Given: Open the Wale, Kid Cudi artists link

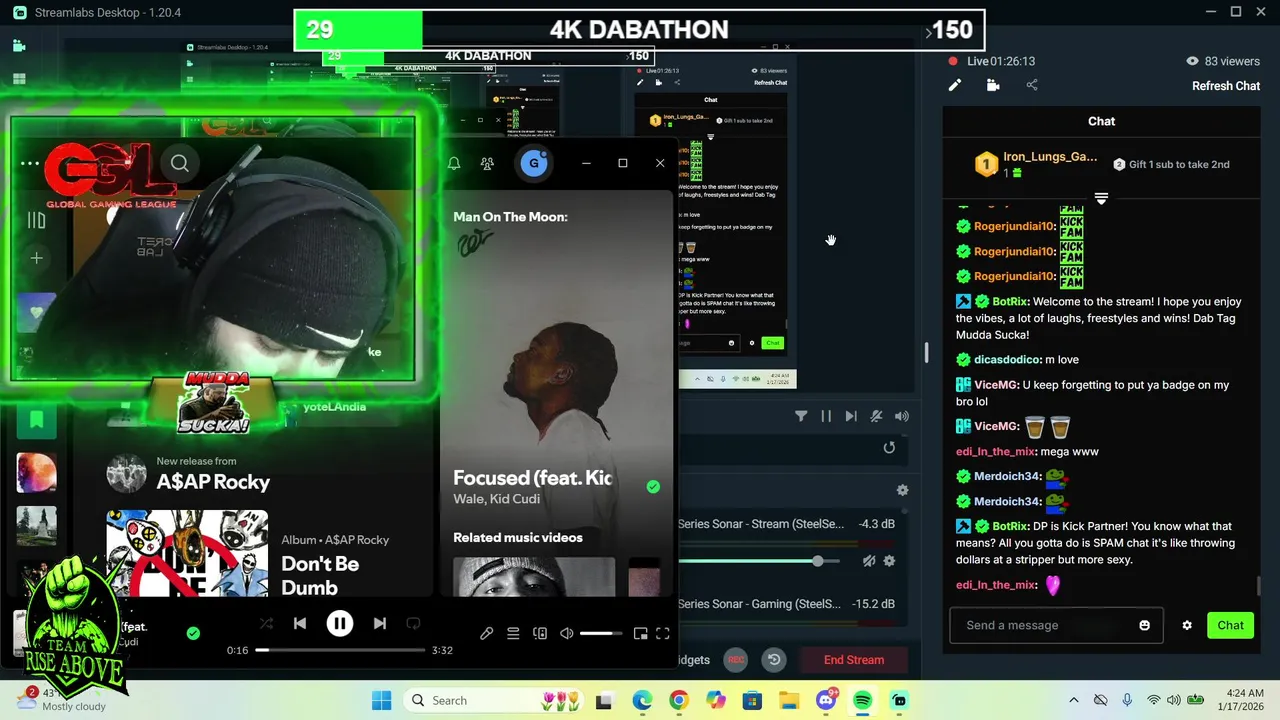Looking at the screenshot, I should point(496,499).
